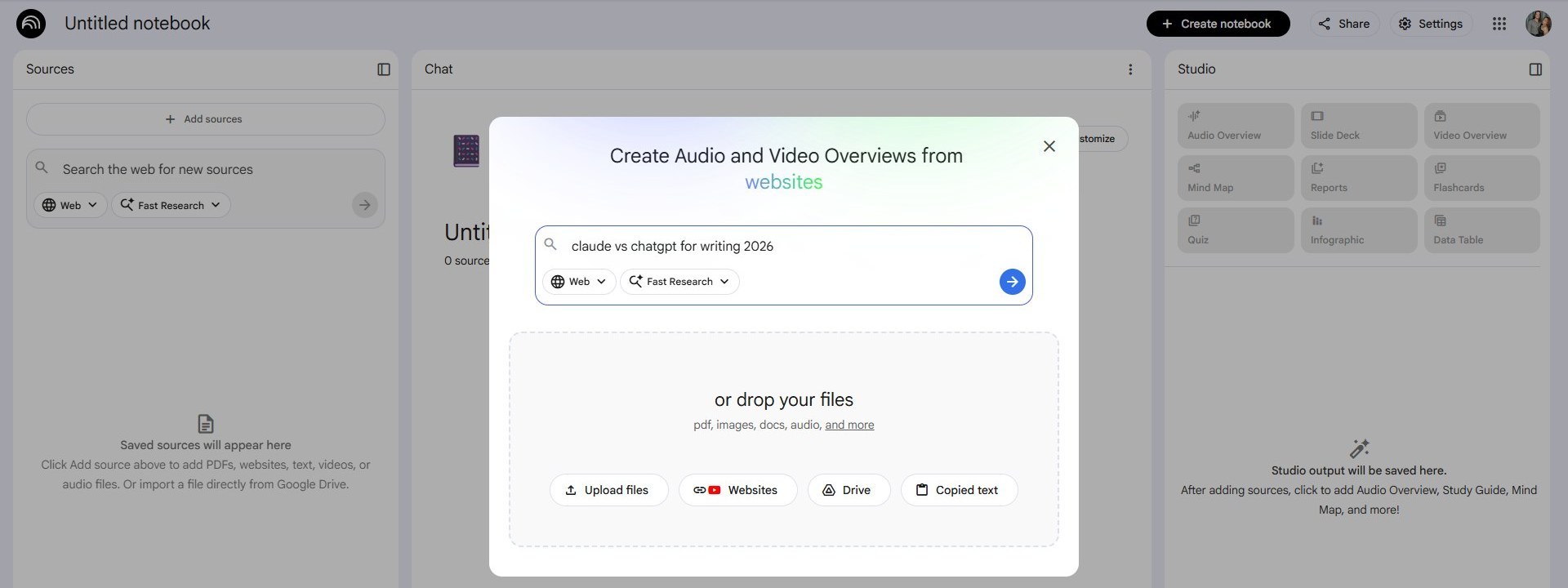Click the notebook emoji icon in Chat
Image resolution: width=1568 pixels, height=588 pixels.
click(x=466, y=151)
